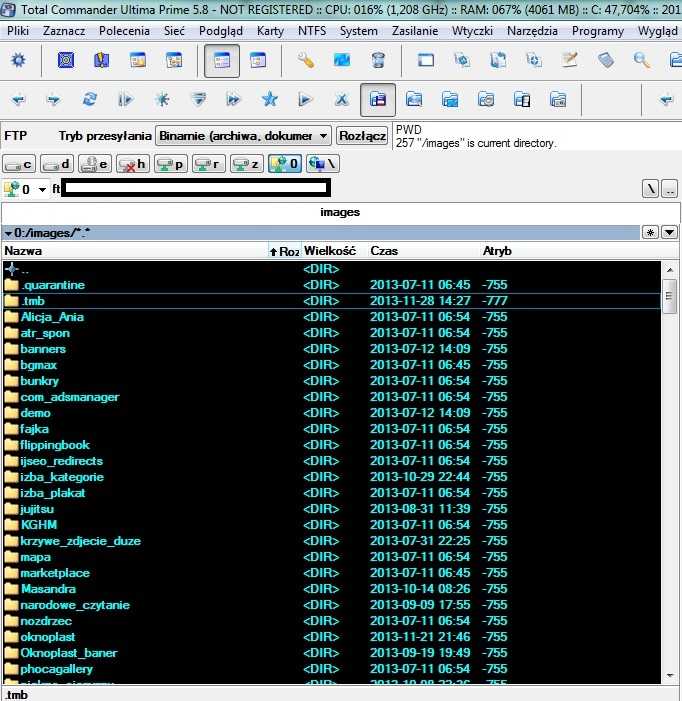This screenshot has width=682, height=701.
Task: Click the refresh arrows icon
Action: click(90, 99)
